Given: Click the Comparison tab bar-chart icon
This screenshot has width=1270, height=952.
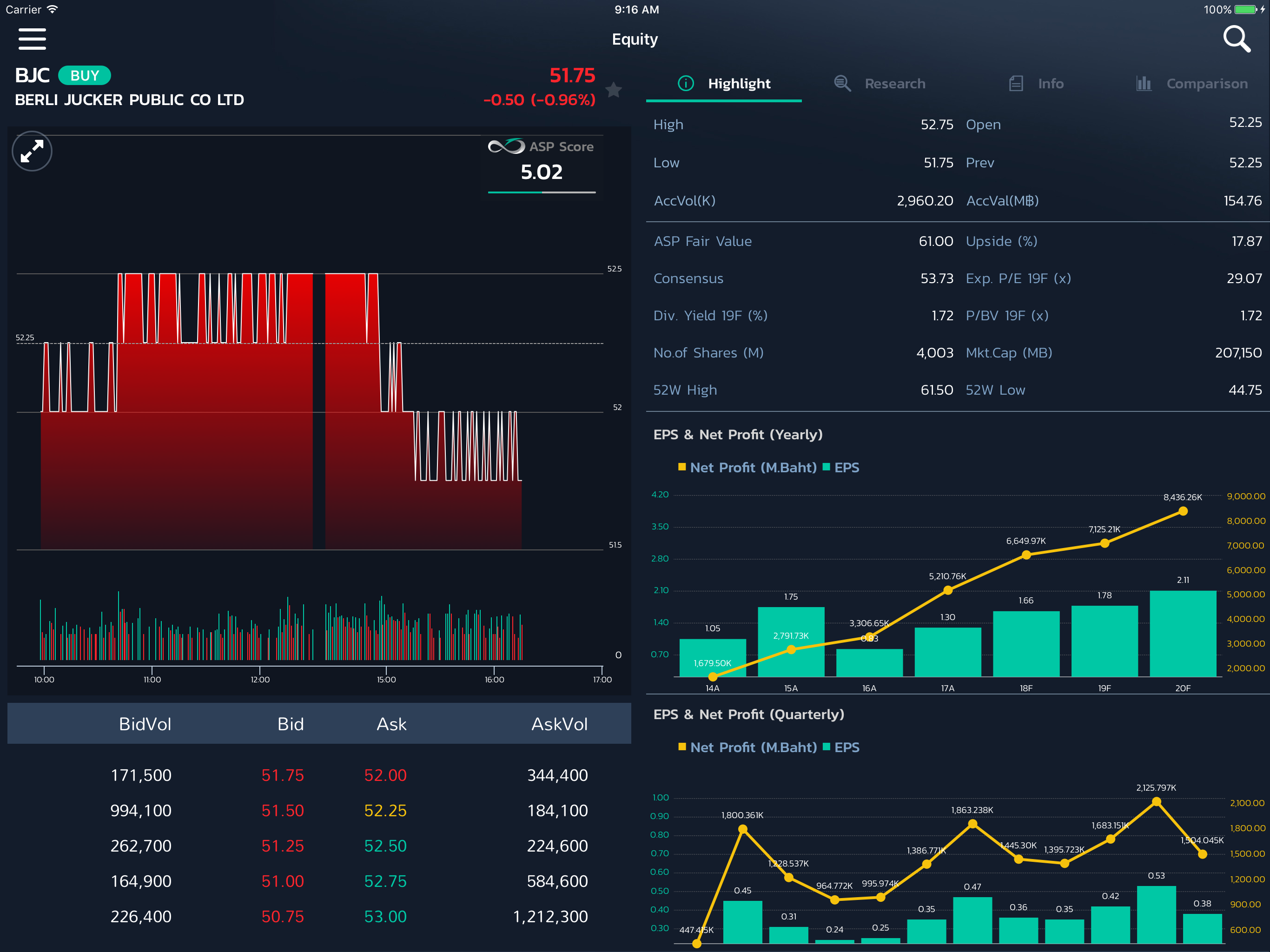Looking at the screenshot, I should [x=1144, y=84].
